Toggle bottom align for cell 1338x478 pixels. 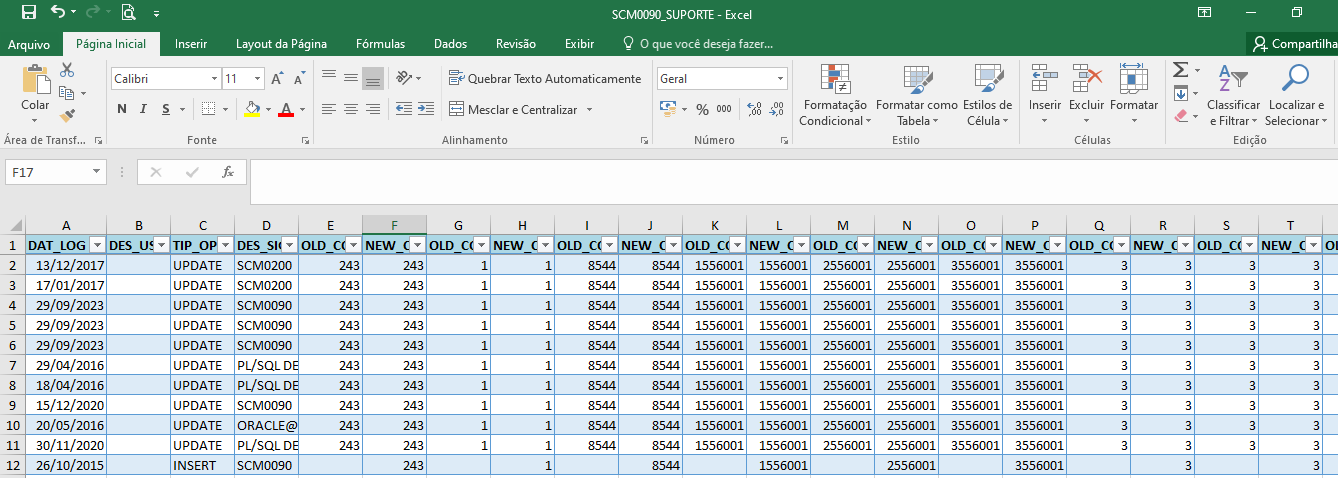(373, 78)
